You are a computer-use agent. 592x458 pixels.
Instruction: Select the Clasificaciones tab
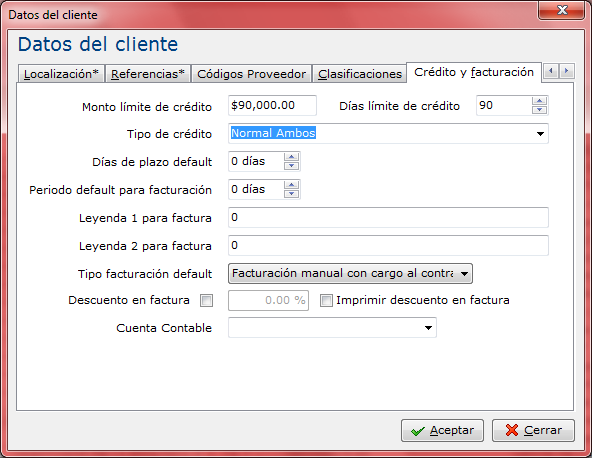coord(360,74)
